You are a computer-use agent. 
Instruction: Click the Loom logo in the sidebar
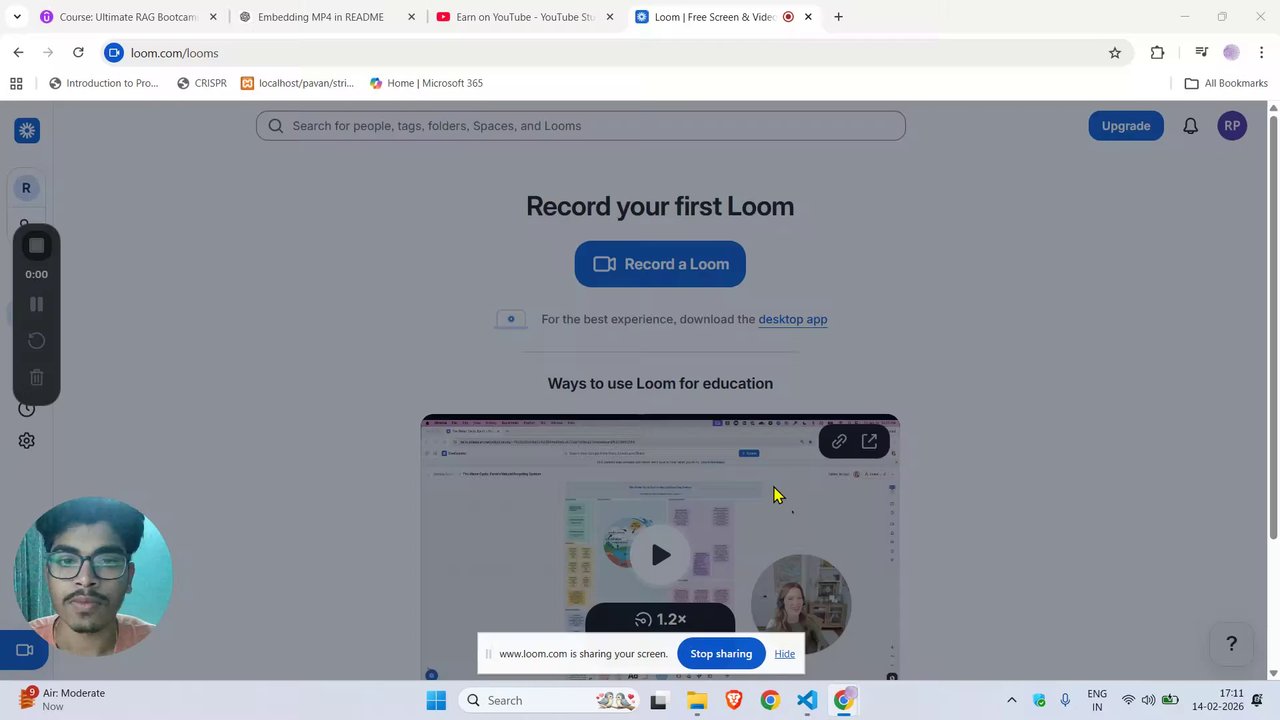coord(27,130)
